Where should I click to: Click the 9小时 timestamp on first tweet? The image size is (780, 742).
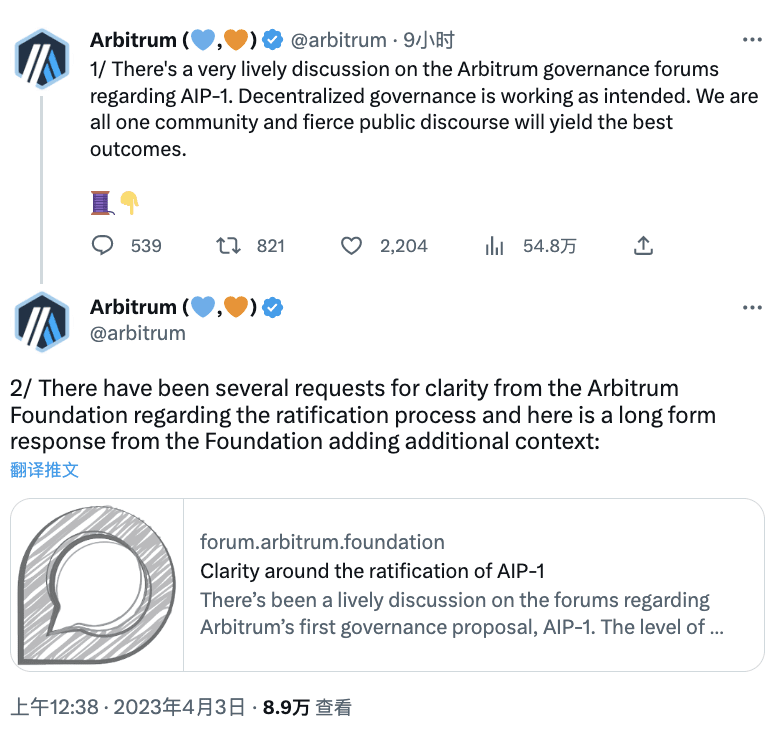pyautogui.click(x=429, y=40)
